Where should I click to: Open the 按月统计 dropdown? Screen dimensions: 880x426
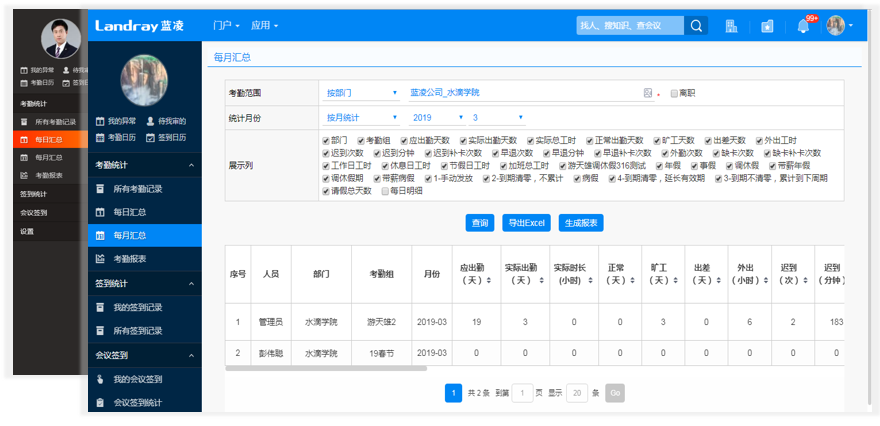361,118
